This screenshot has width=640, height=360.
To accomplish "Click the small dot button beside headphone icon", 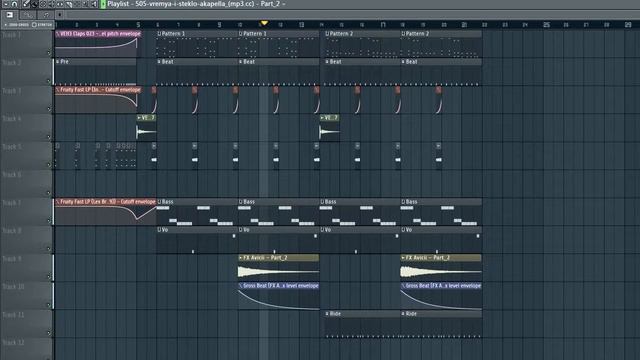I will [60, 15].
